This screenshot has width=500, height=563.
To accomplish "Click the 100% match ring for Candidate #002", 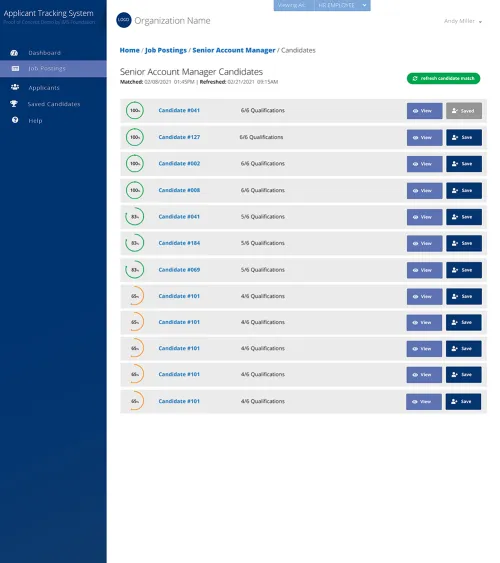I will 135,163.
